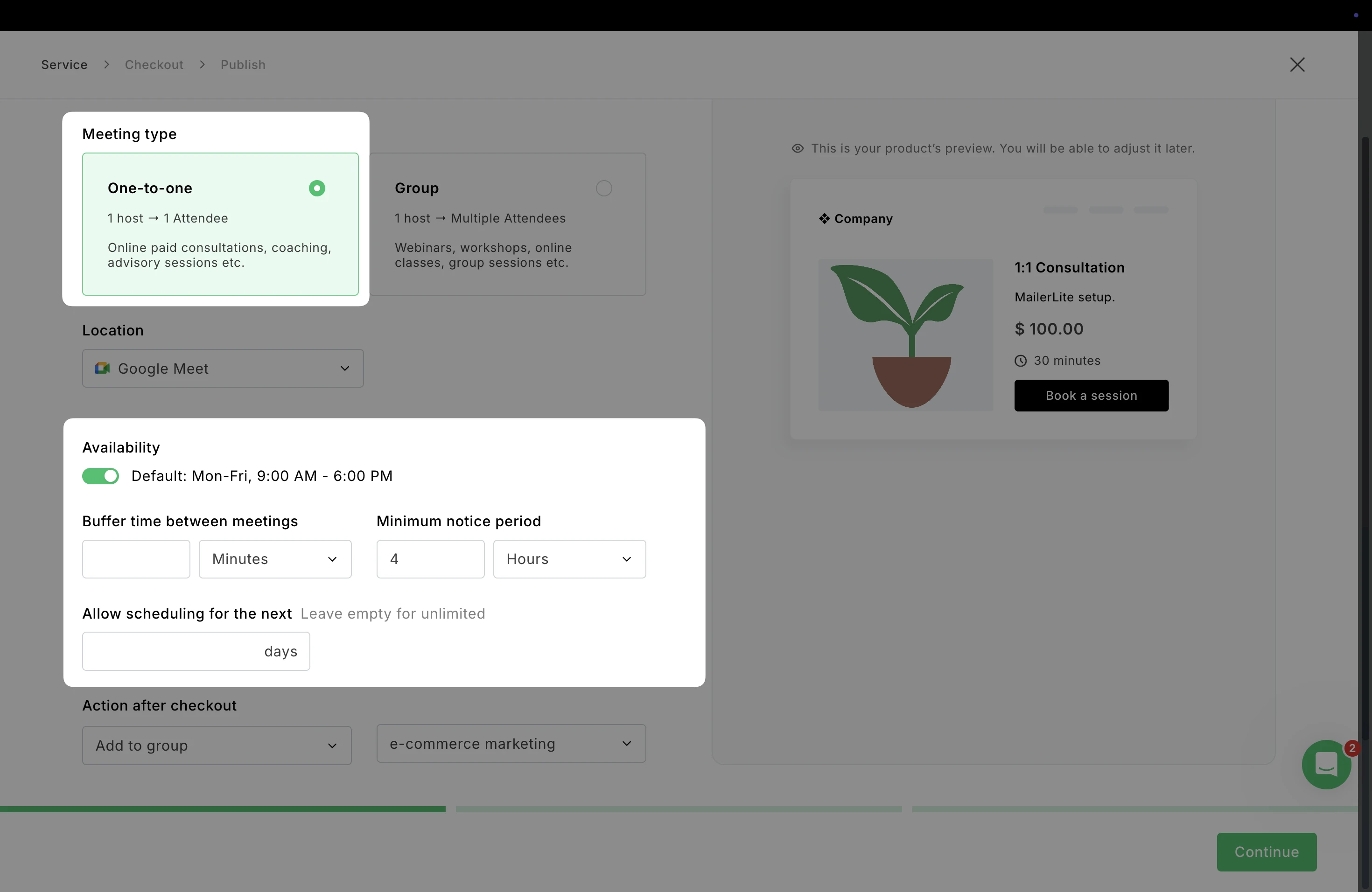Expand the Add to group dropdown
This screenshot has width=1372, height=892.
click(217, 745)
